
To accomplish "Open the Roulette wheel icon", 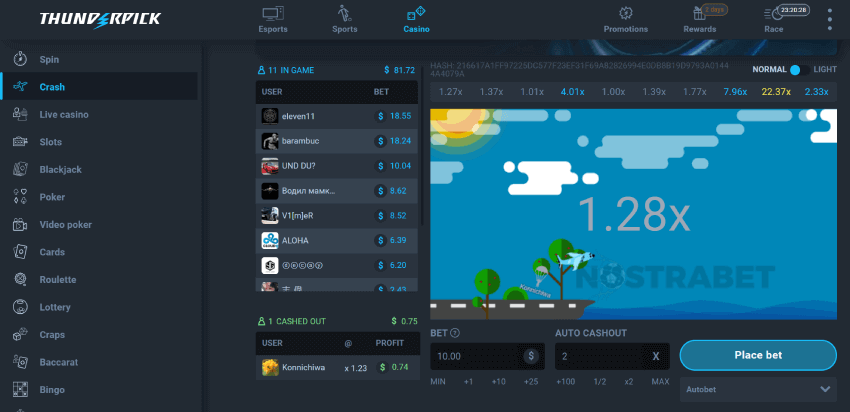I will (x=20, y=280).
